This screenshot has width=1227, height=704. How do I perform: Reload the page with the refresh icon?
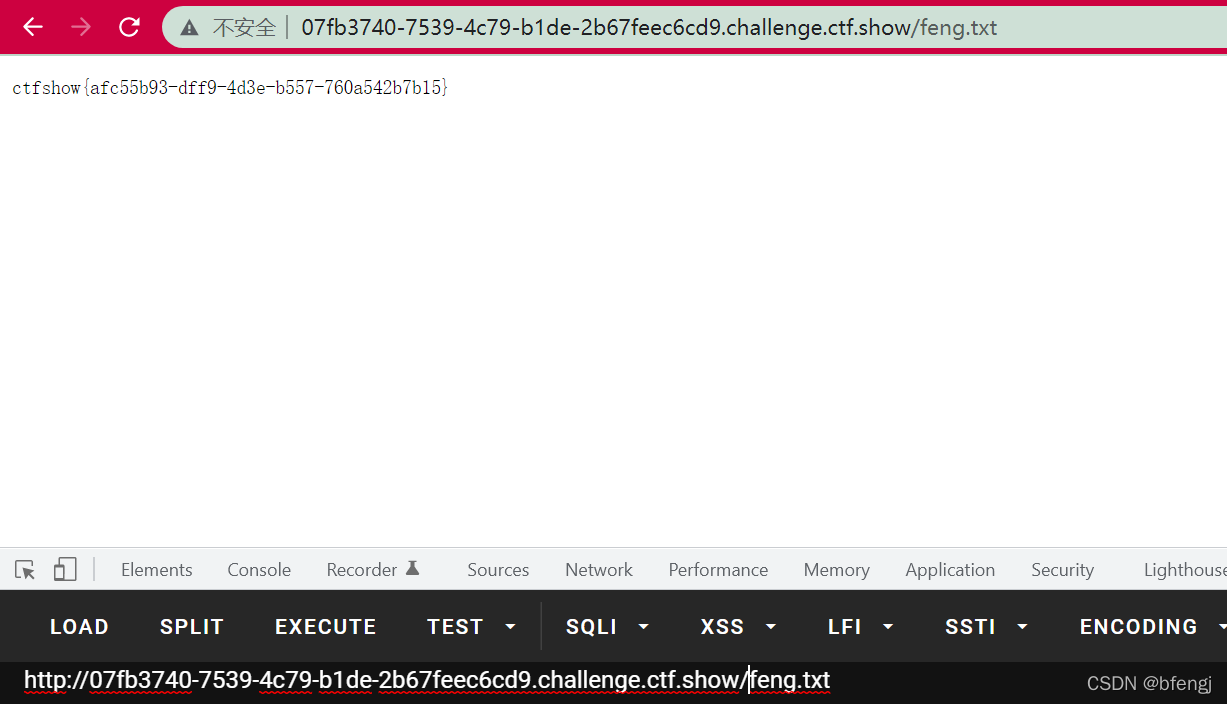coord(129,27)
